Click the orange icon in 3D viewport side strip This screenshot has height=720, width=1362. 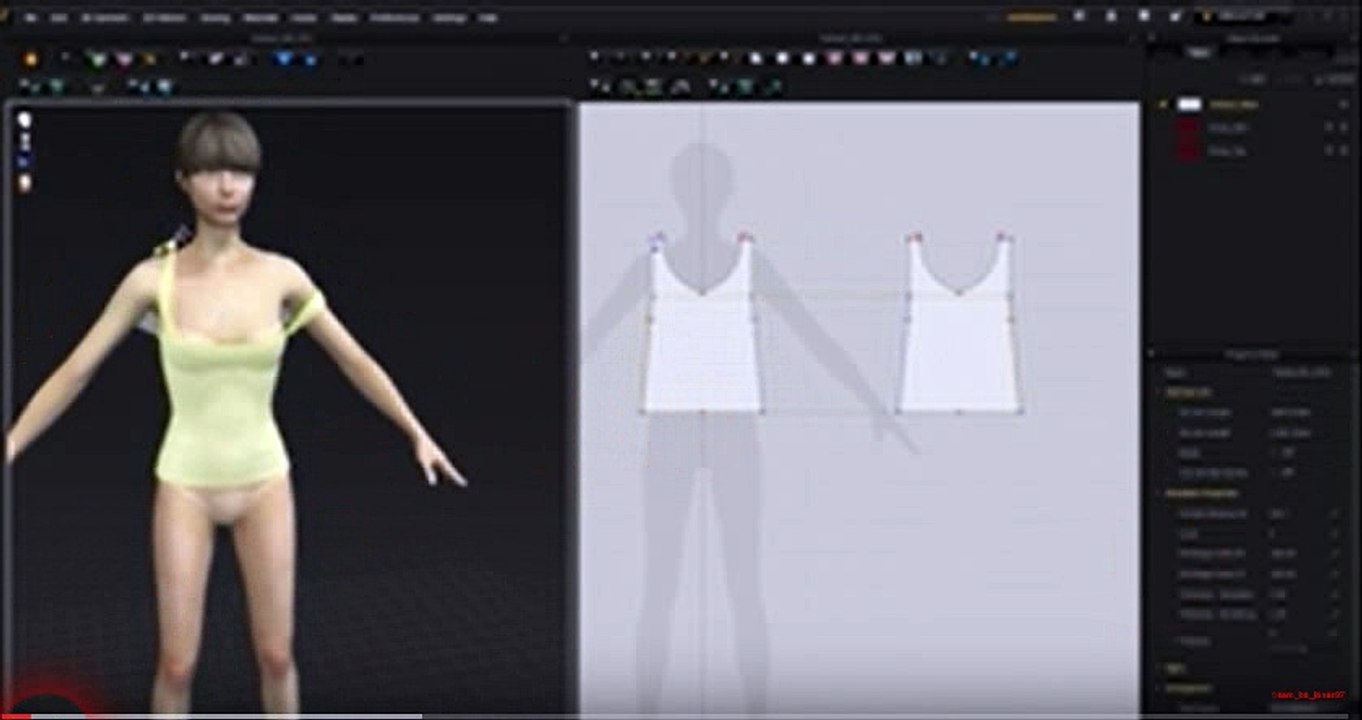tap(25, 183)
